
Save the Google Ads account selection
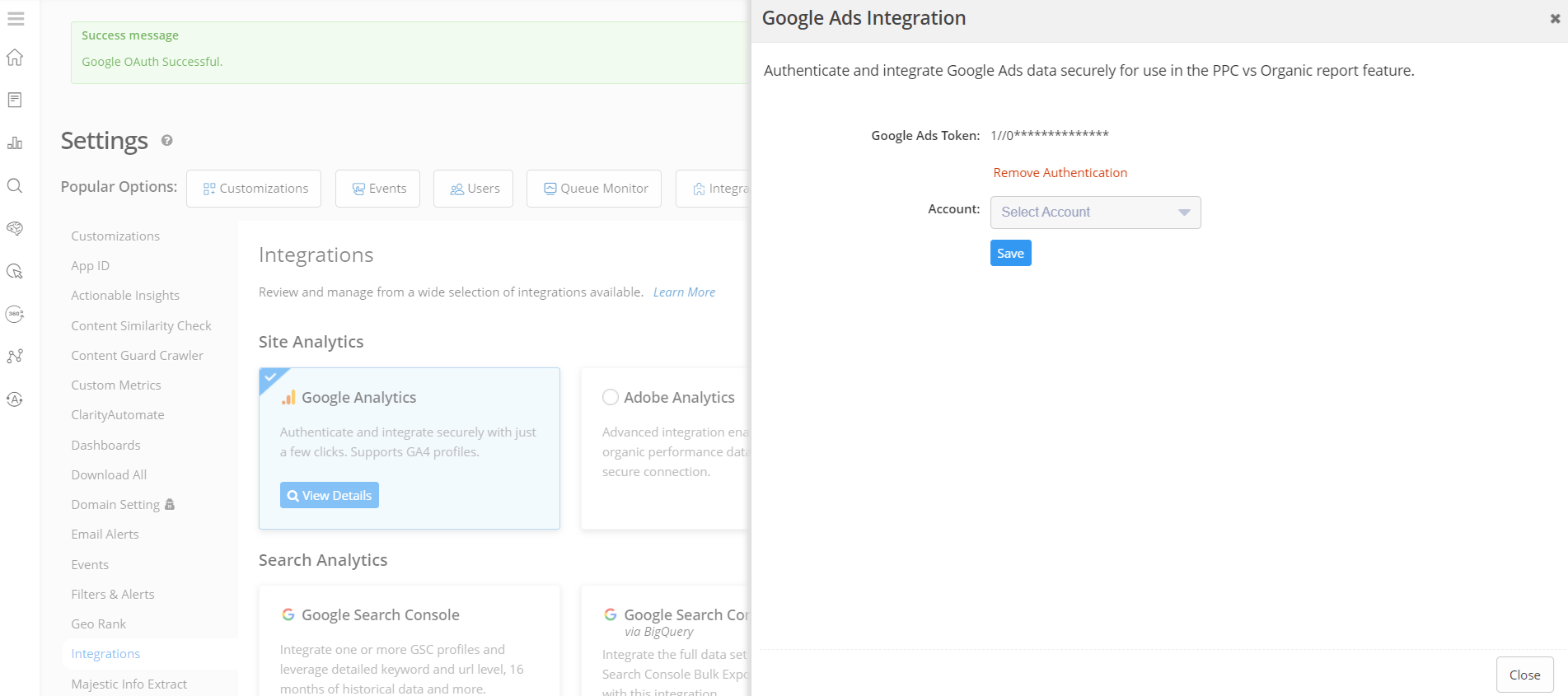coord(1010,254)
